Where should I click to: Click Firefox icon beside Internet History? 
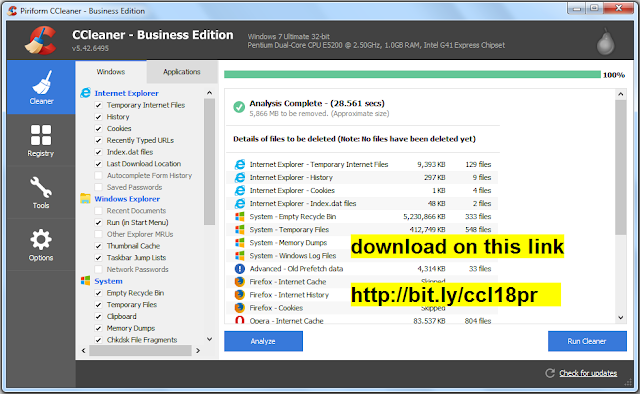point(240,295)
